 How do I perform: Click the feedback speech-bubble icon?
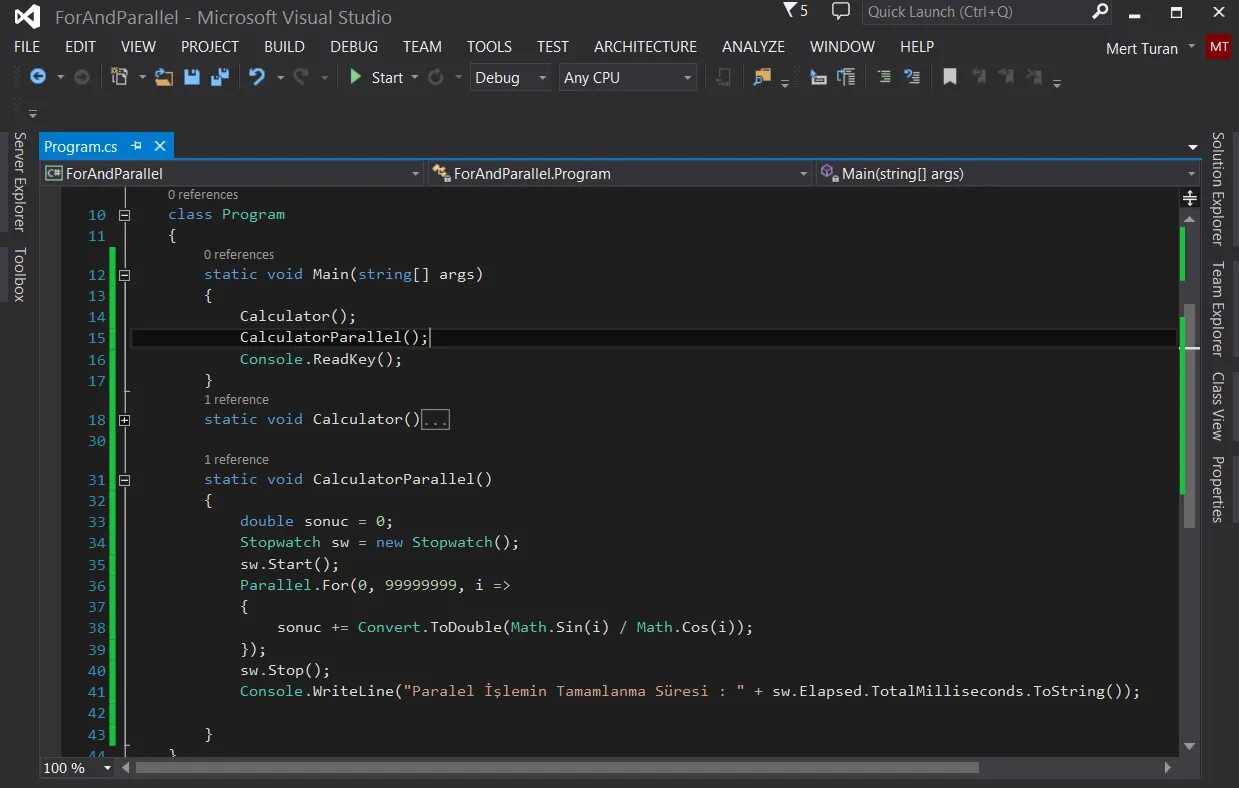(x=841, y=12)
